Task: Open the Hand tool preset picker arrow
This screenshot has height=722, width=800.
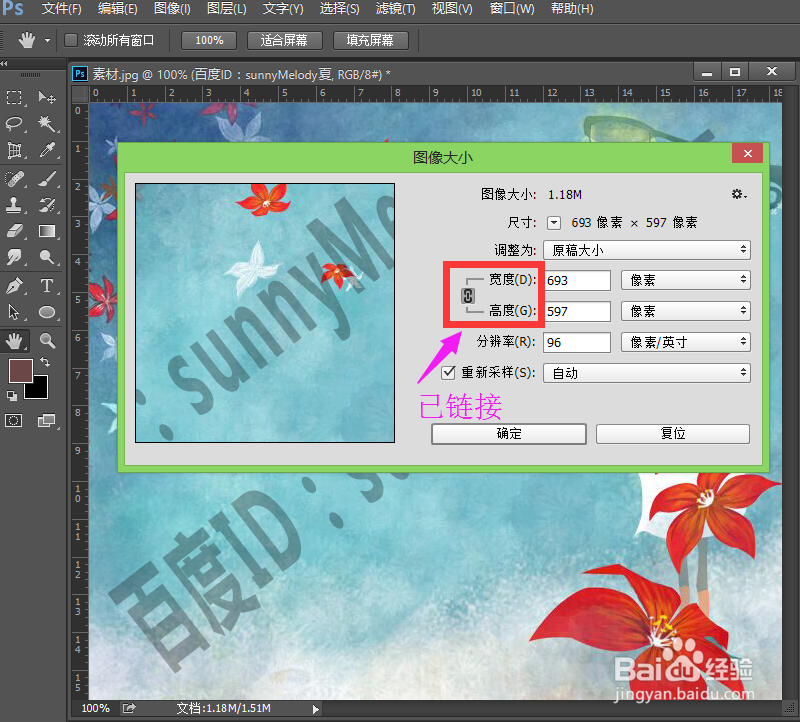Action: (x=47, y=40)
